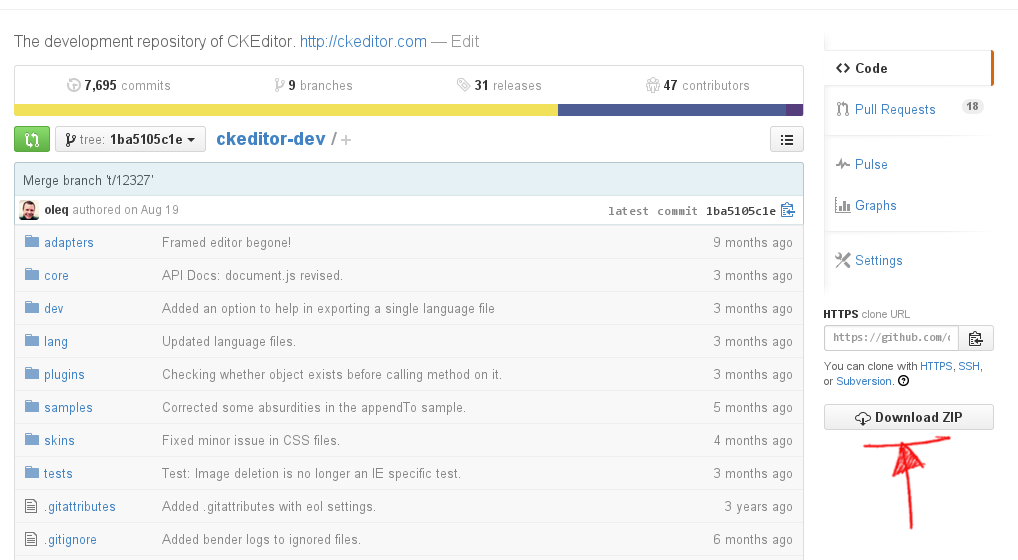Open the lang folder

[56, 342]
